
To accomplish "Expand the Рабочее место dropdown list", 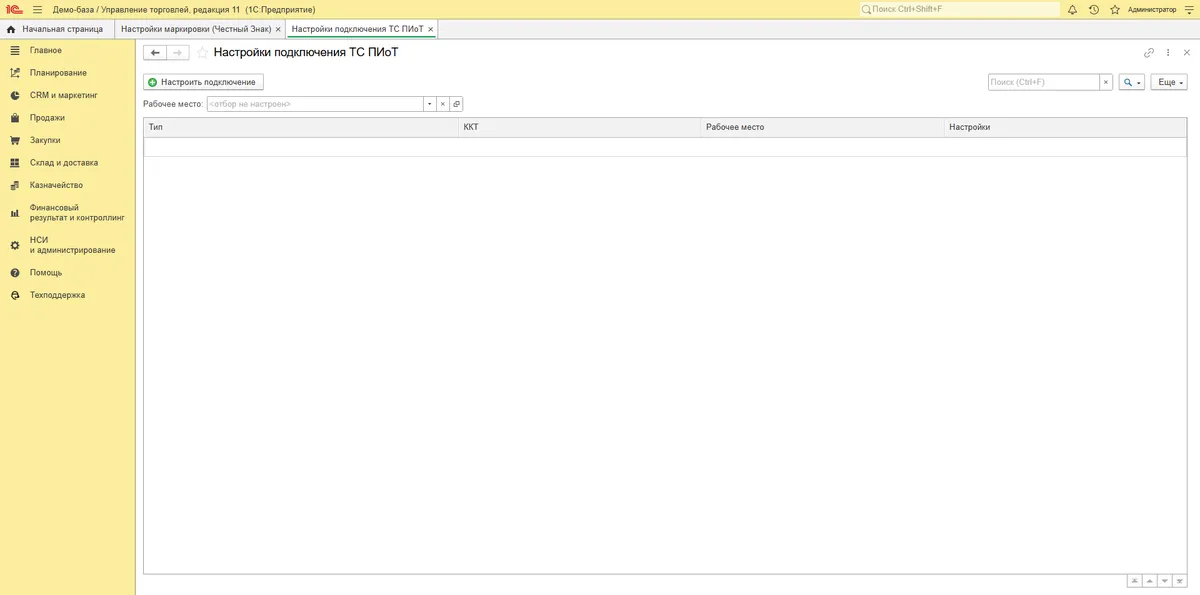I will pyautogui.click(x=429, y=104).
